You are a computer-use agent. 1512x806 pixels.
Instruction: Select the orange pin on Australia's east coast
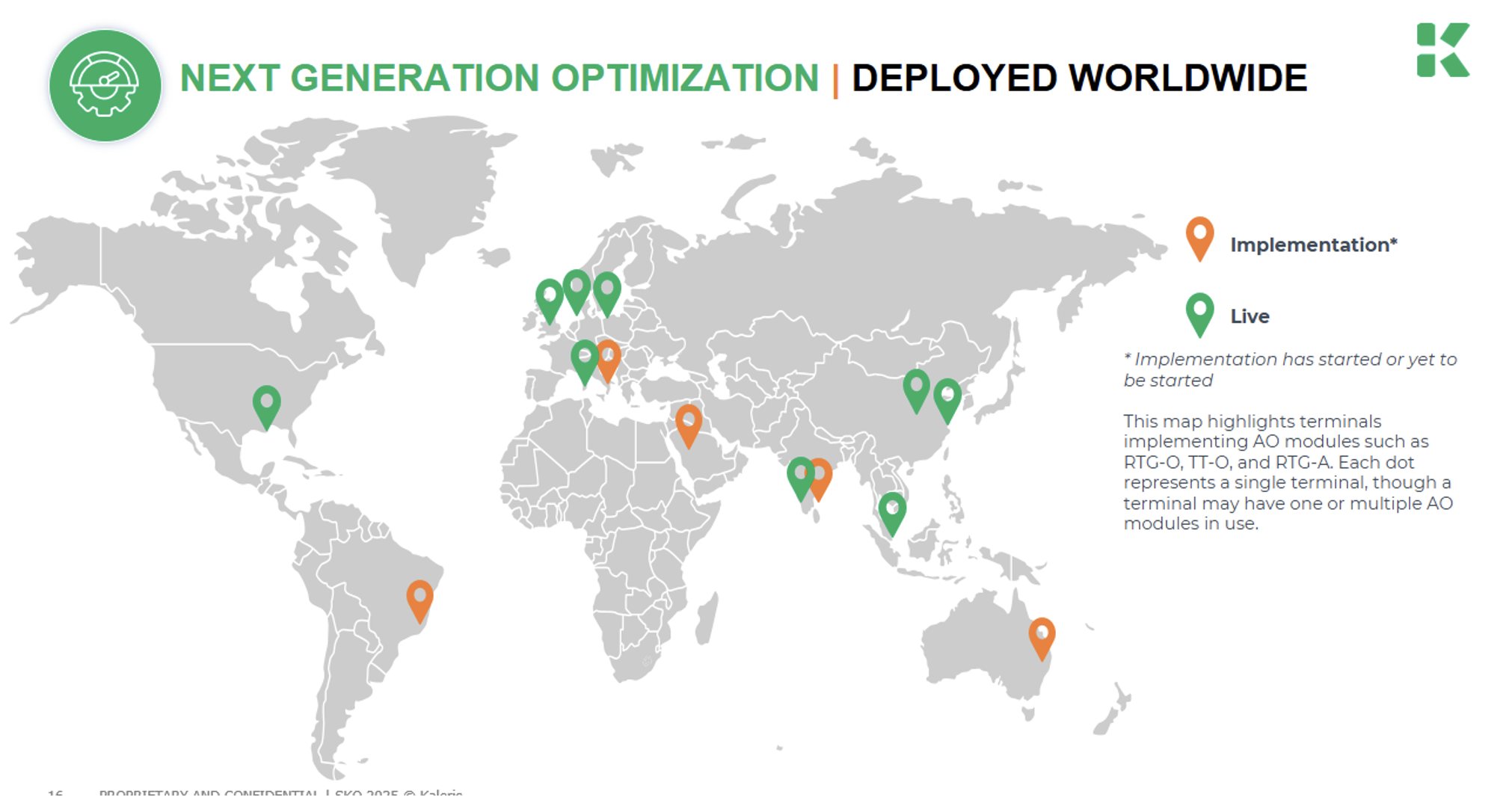tap(1041, 636)
